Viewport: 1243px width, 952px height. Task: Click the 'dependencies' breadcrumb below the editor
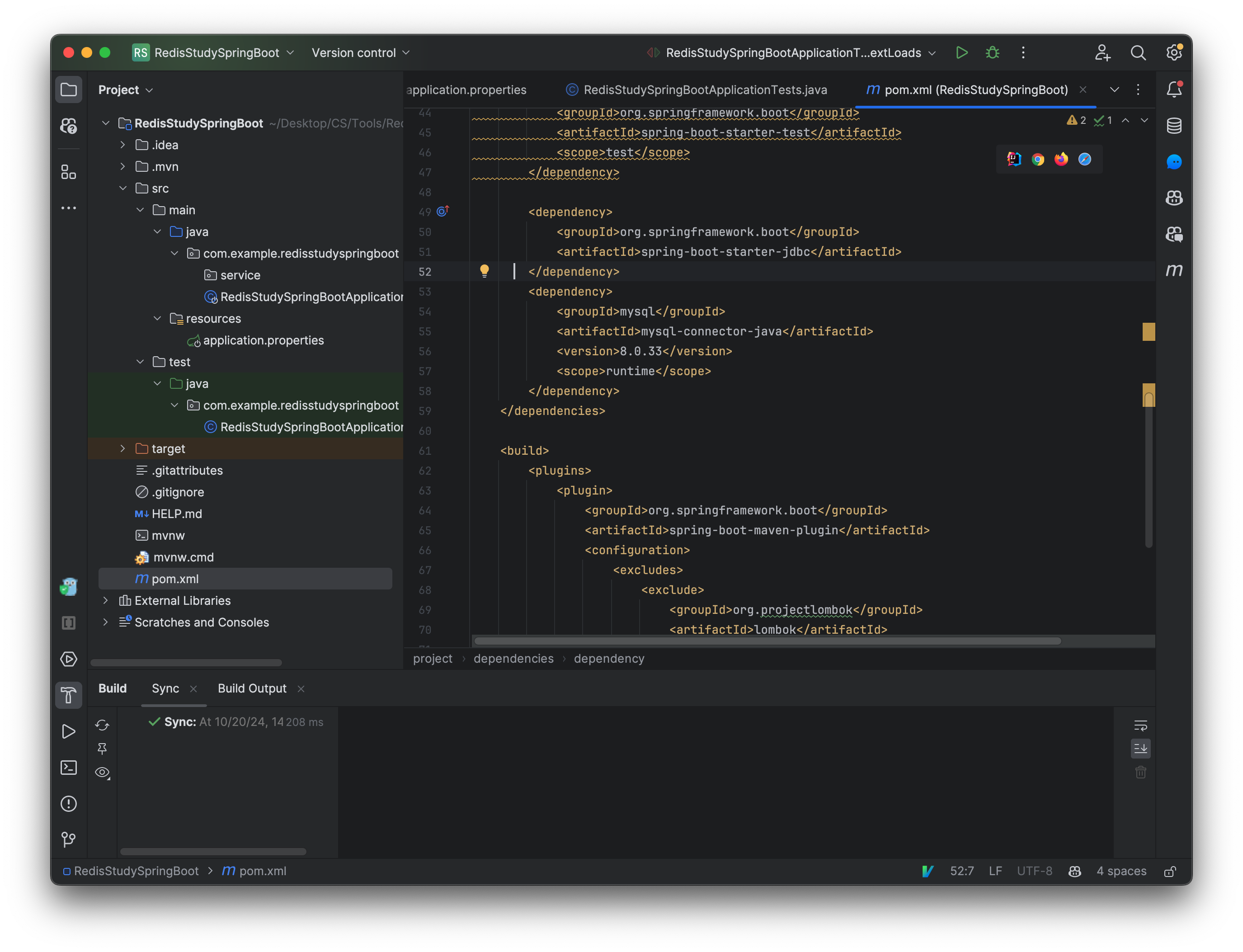click(x=513, y=659)
